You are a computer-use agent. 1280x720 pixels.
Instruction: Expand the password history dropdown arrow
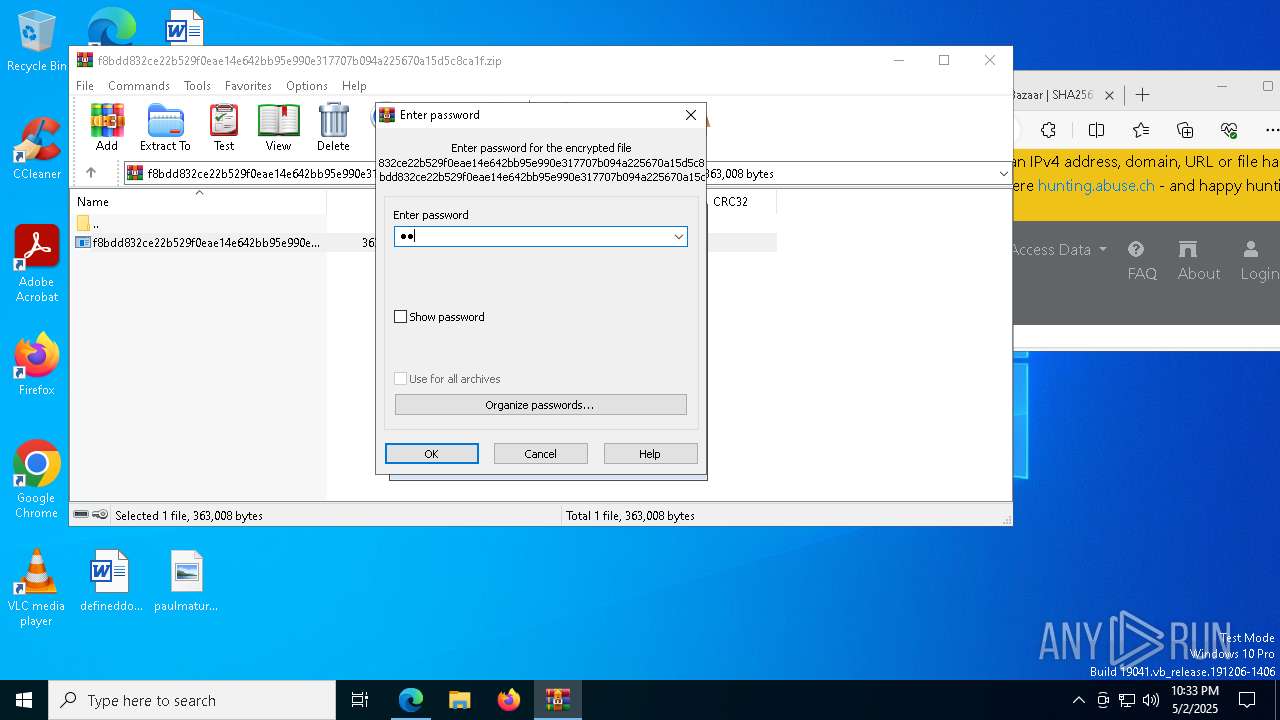[678, 236]
